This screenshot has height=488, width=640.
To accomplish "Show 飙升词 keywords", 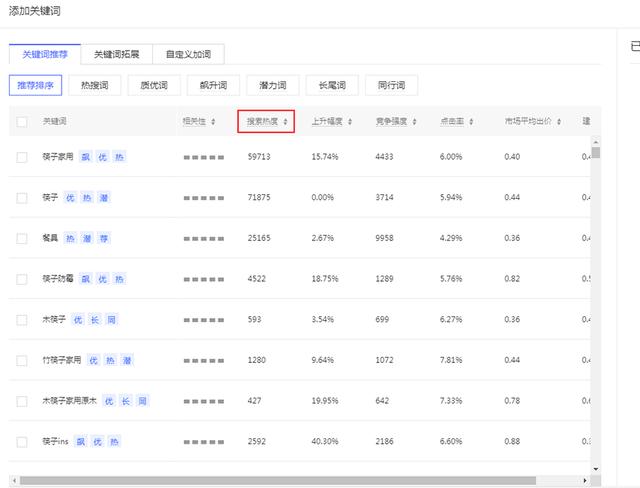I will (x=213, y=85).
